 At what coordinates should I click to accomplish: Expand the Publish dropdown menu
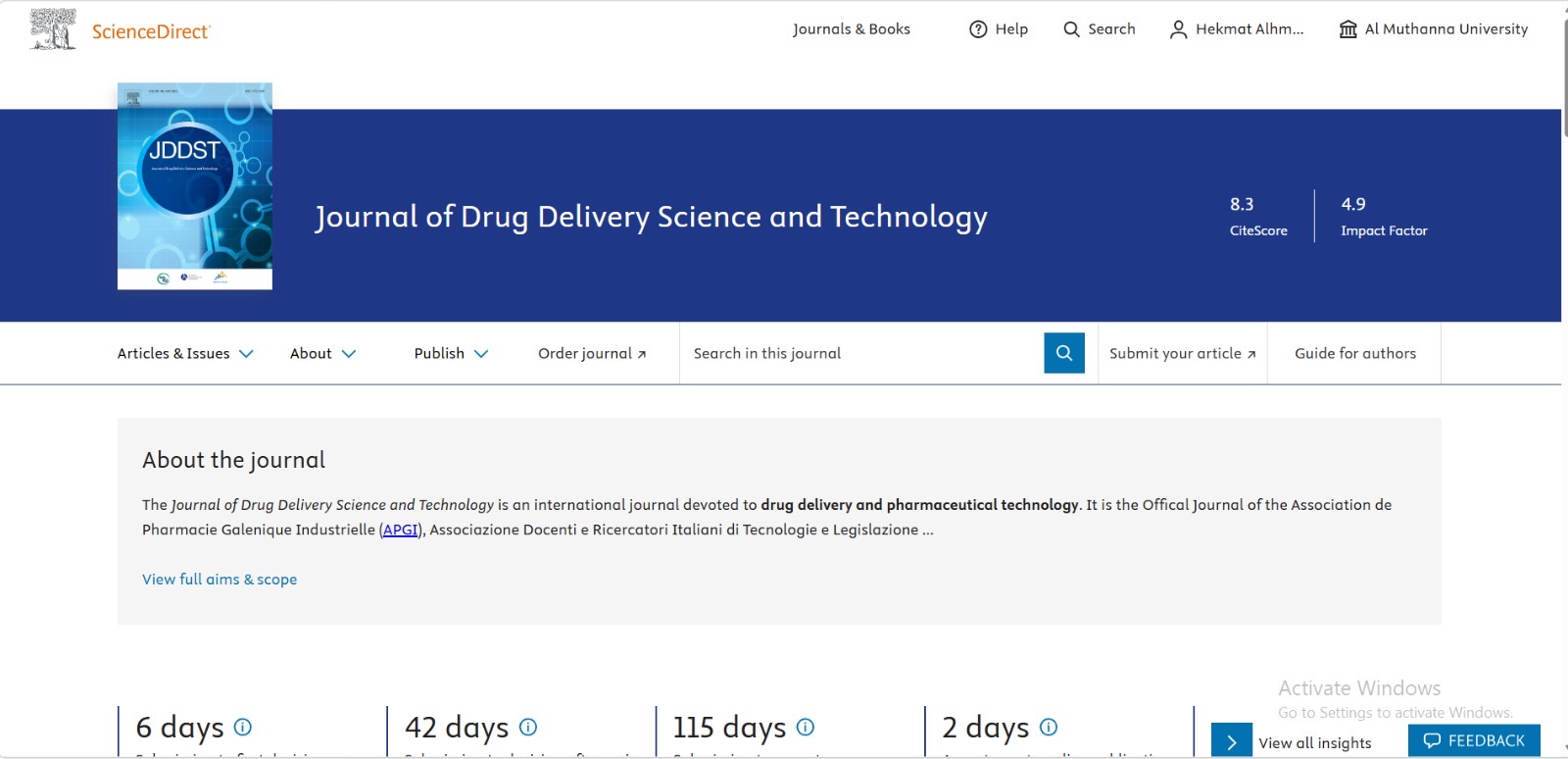click(x=451, y=353)
